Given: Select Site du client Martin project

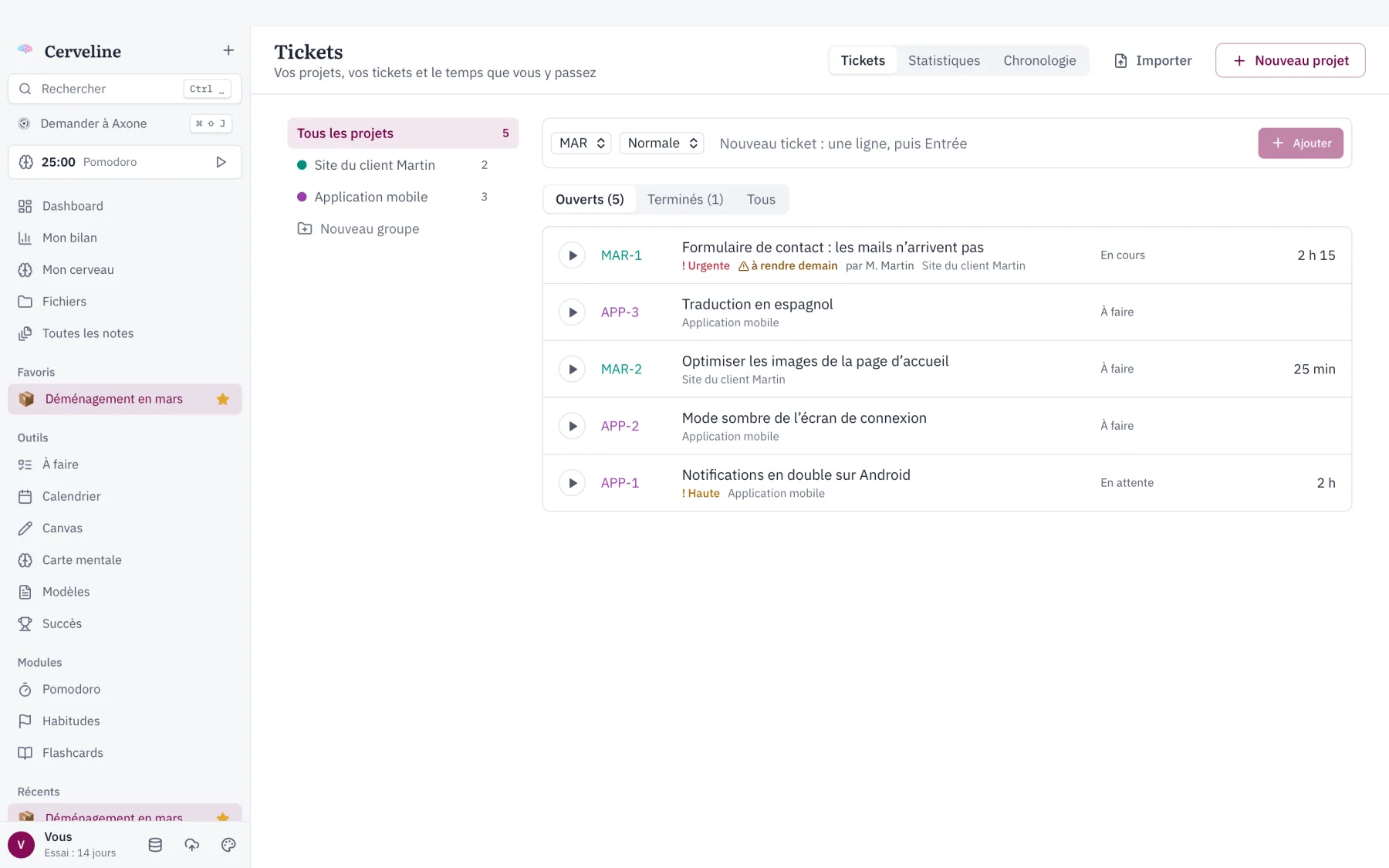Looking at the screenshot, I should 403,165.
